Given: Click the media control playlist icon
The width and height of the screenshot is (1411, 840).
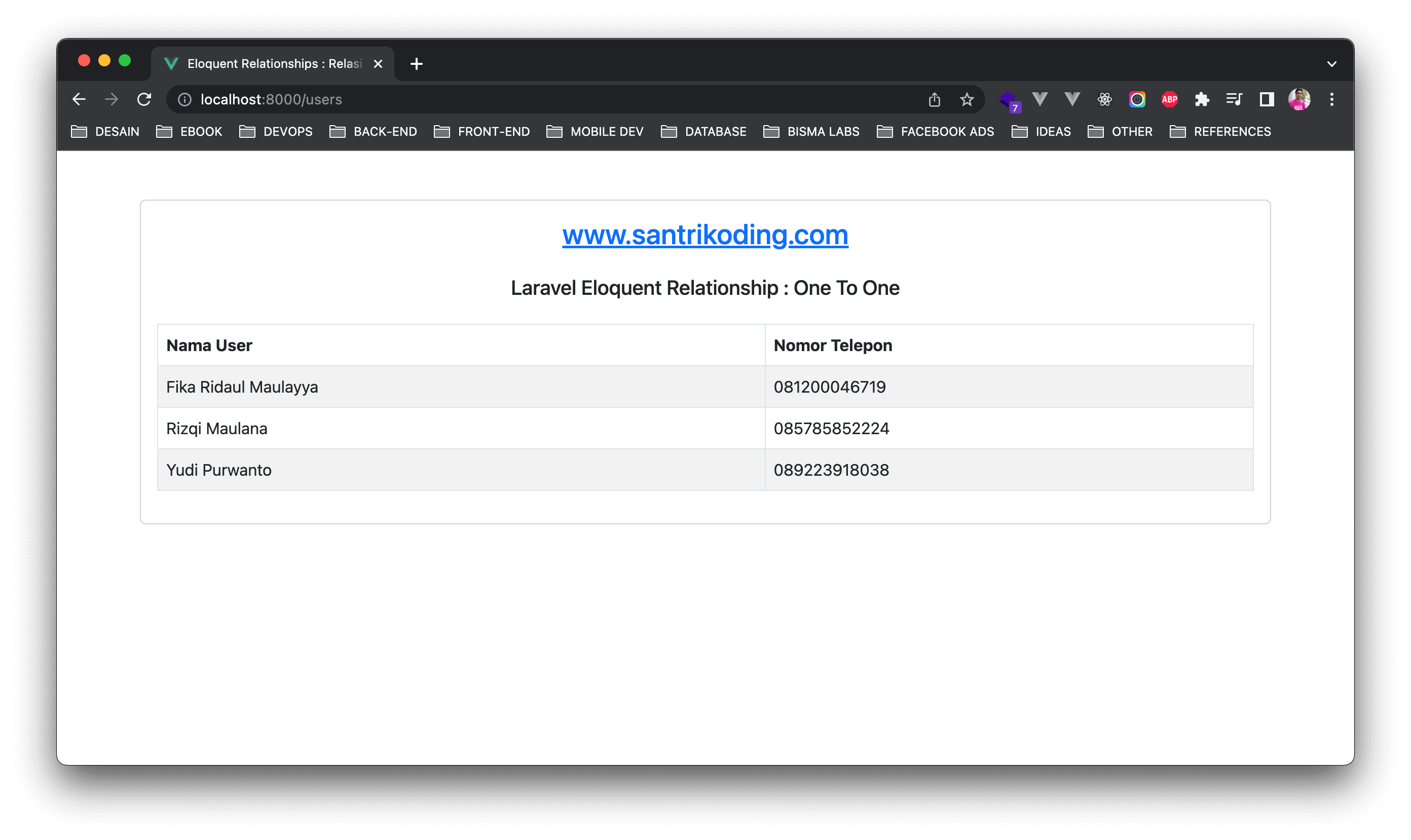Looking at the screenshot, I should [x=1234, y=100].
